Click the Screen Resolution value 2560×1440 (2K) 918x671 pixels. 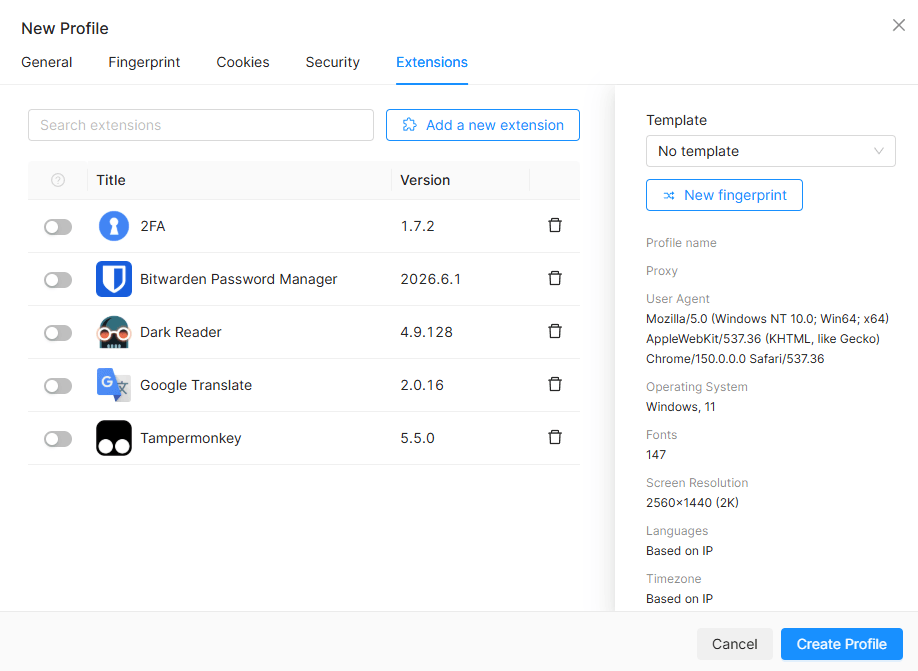pos(693,503)
